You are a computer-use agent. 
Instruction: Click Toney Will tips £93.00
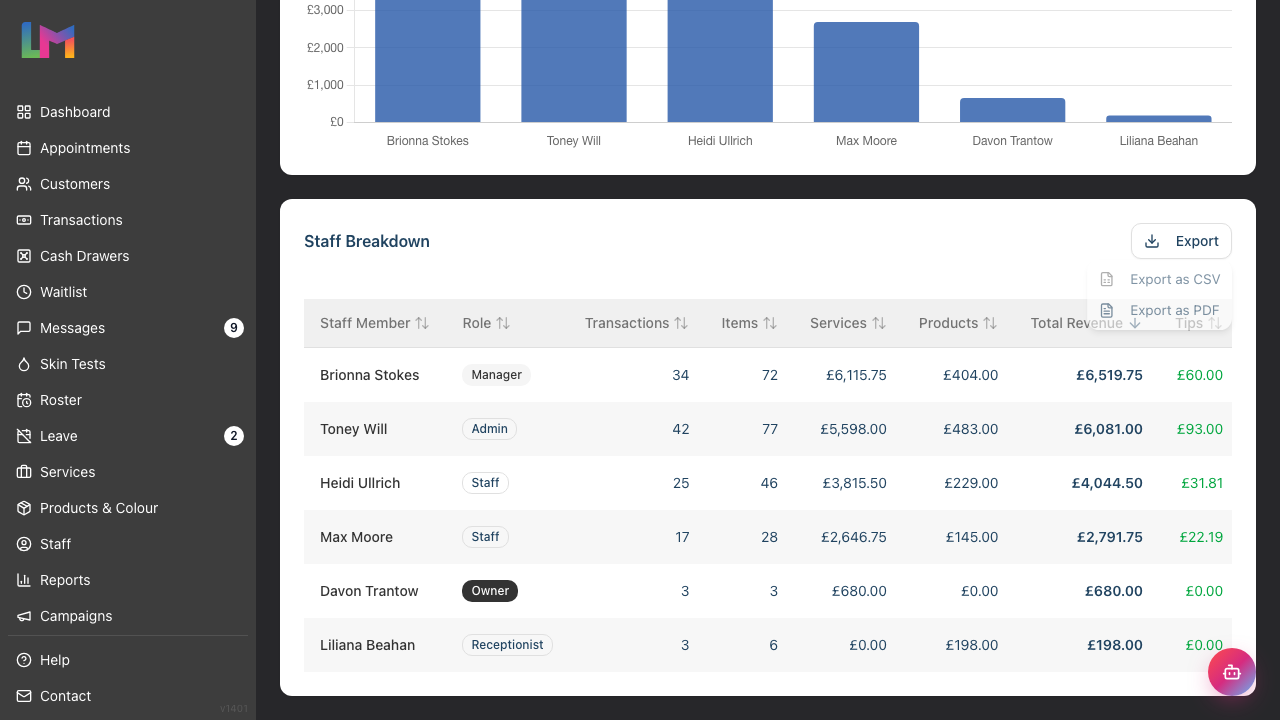point(1200,429)
